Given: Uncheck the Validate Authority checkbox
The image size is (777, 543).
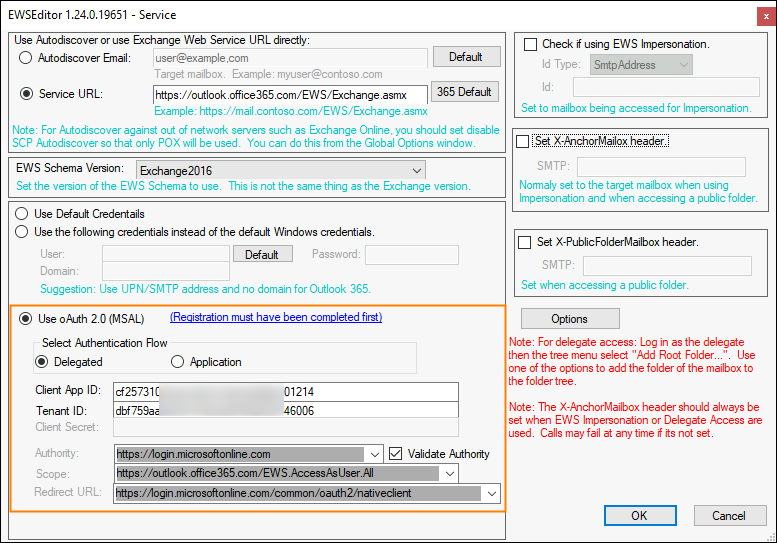Looking at the screenshot, I should coord(395,454).
